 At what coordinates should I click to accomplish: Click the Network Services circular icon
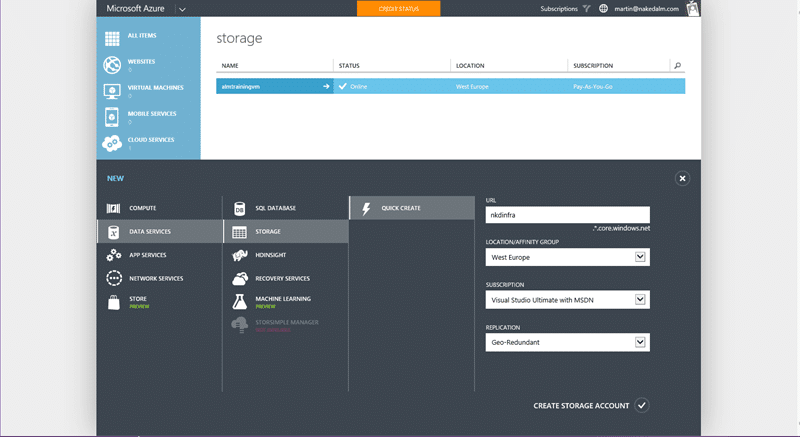point(114,278)
